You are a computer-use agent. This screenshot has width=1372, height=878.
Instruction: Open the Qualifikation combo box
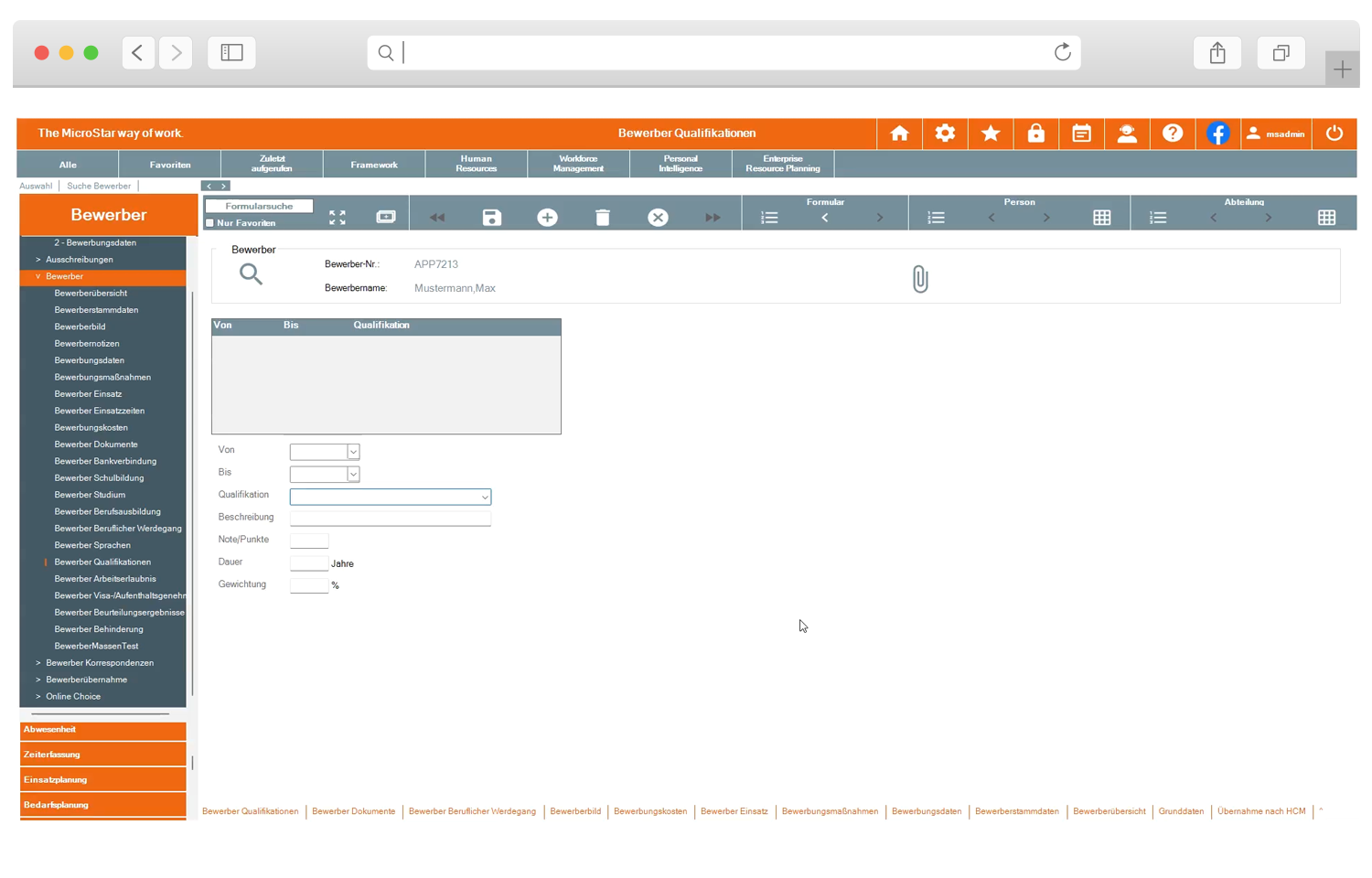click(x=391, y=497)
